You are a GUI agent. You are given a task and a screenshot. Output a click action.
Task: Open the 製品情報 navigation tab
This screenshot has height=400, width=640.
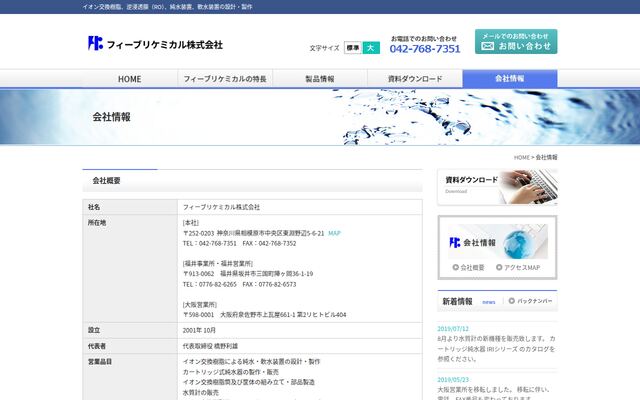pyautogui.click(x=320, y=79)
